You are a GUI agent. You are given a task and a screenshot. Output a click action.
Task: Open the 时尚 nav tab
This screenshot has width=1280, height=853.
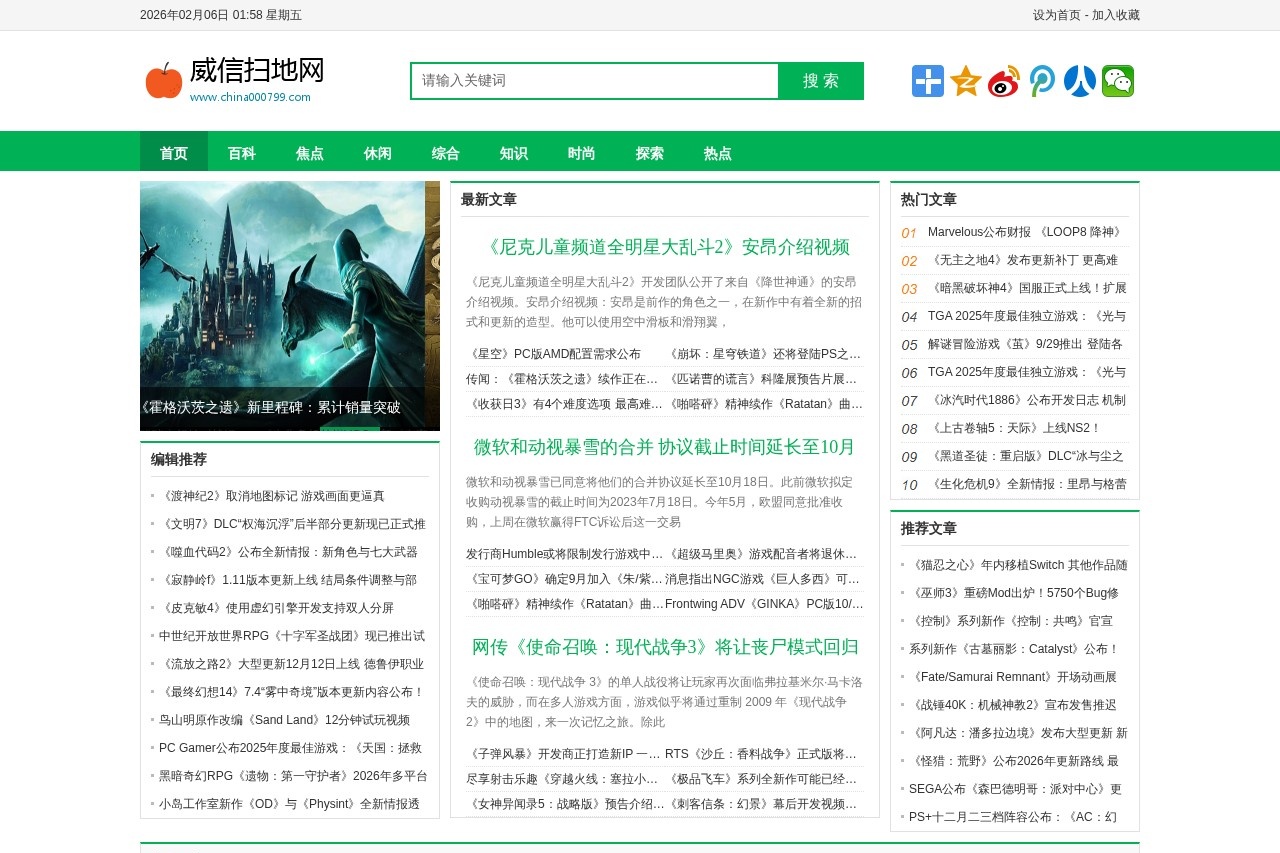click(x=582, y=153)
